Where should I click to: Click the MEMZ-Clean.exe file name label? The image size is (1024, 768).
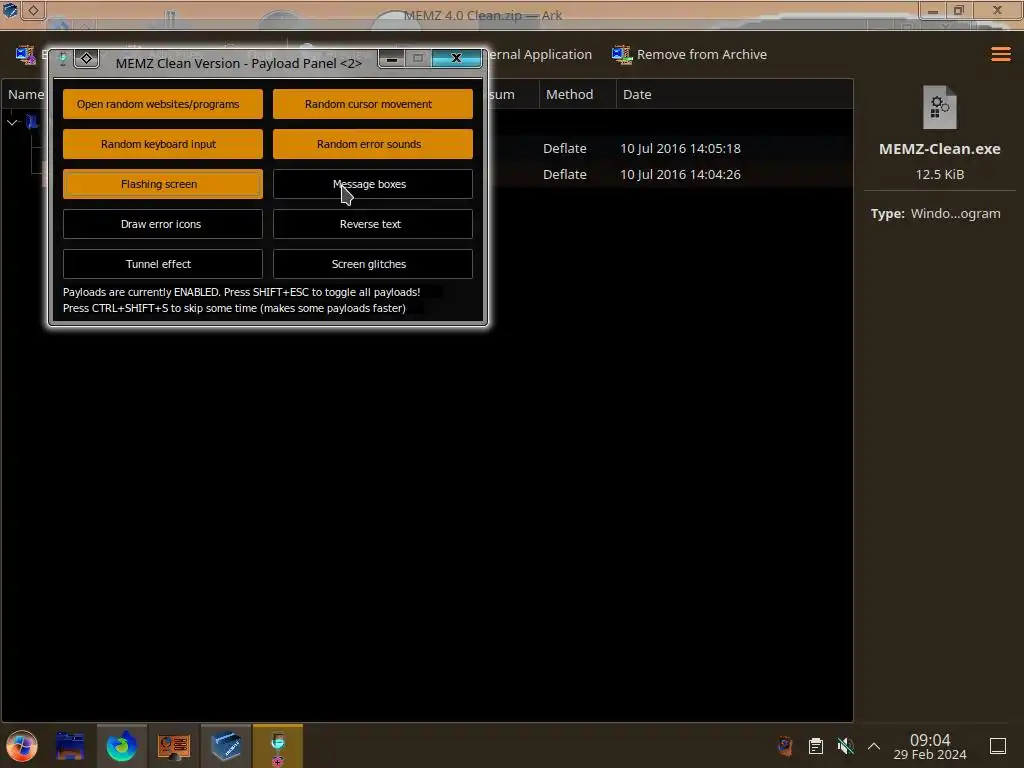point(939,149)
